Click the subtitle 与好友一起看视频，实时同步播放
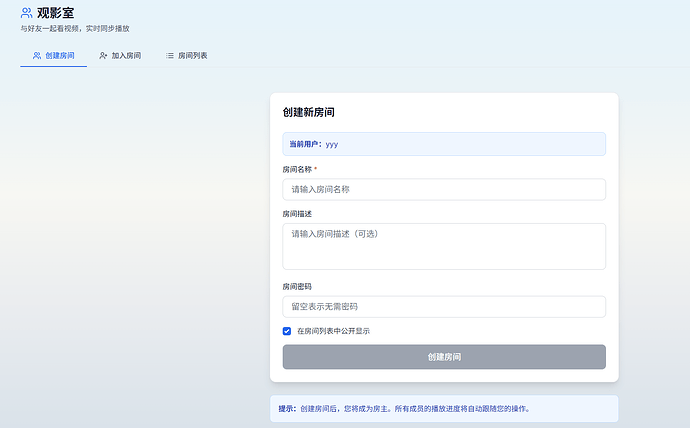This screenshot has width=690, height=428. click(75, 29)
